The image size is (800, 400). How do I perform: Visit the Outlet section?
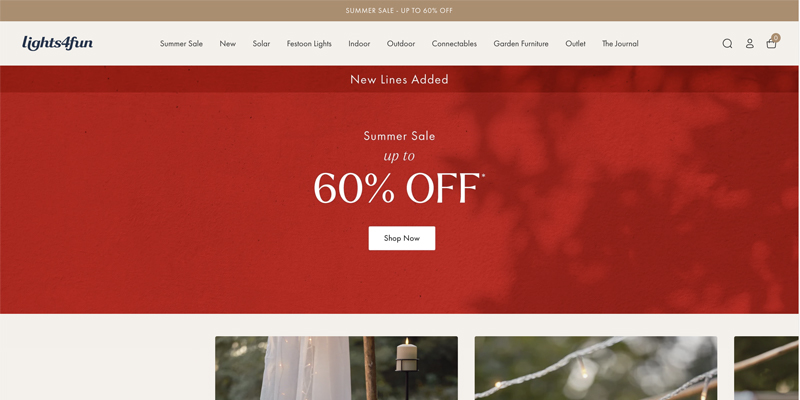(x=576, y=44)
